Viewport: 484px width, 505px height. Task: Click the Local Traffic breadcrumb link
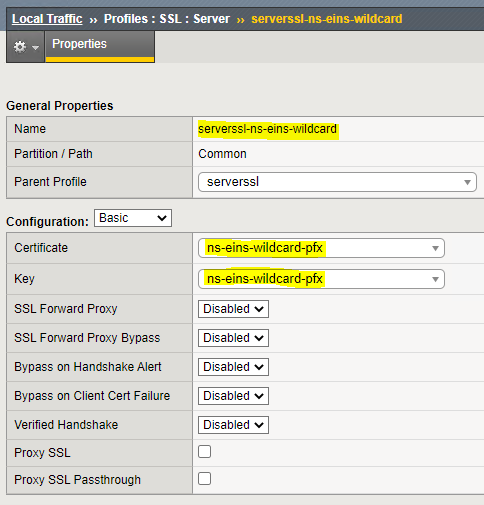[47, 19]
